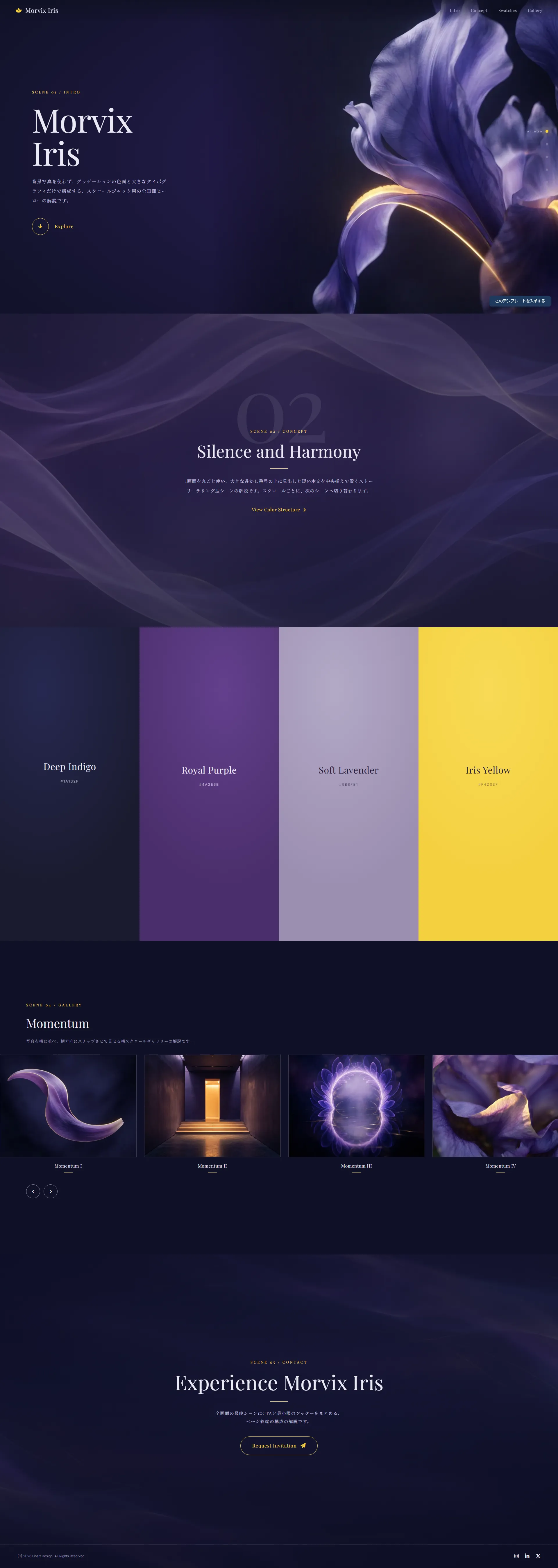Image resolution: width=558 pixels, height=1568 pixels.
Task: Go to previous gallery slide with left arrow
Action: coord(33,1191)
